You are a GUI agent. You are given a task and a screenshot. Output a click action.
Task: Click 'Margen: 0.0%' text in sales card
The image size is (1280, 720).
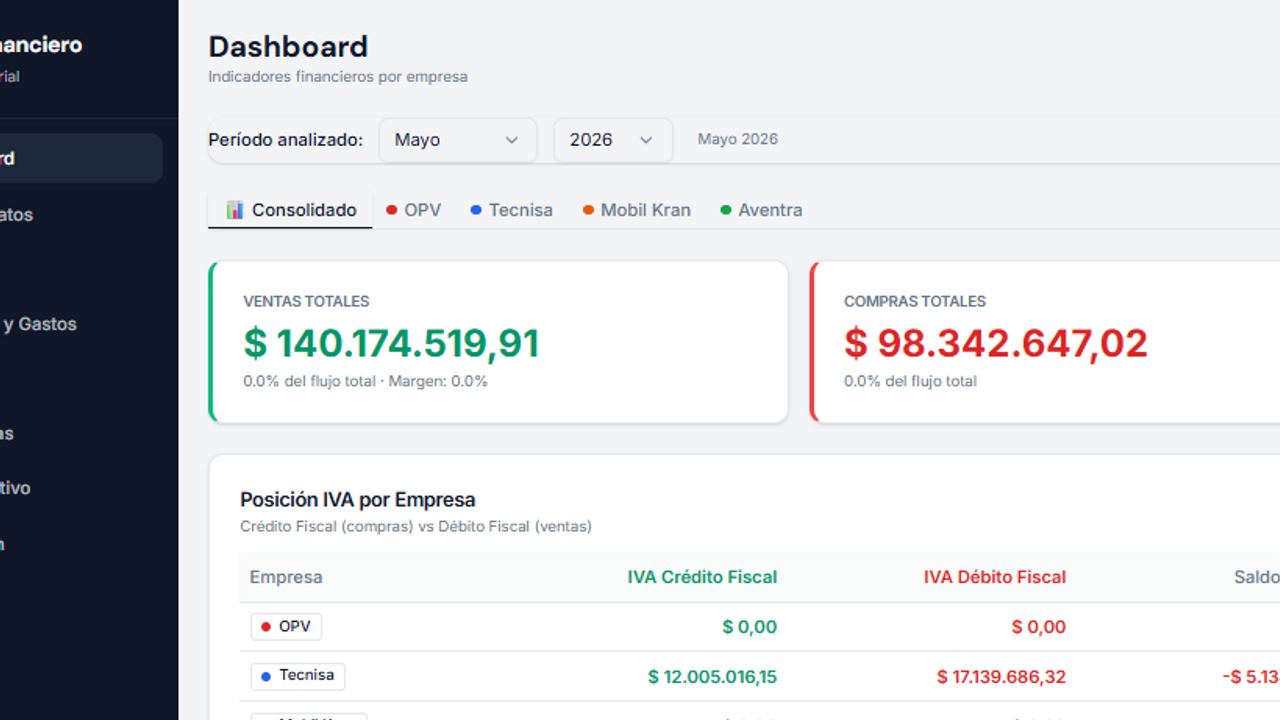[x=438, y=381]
